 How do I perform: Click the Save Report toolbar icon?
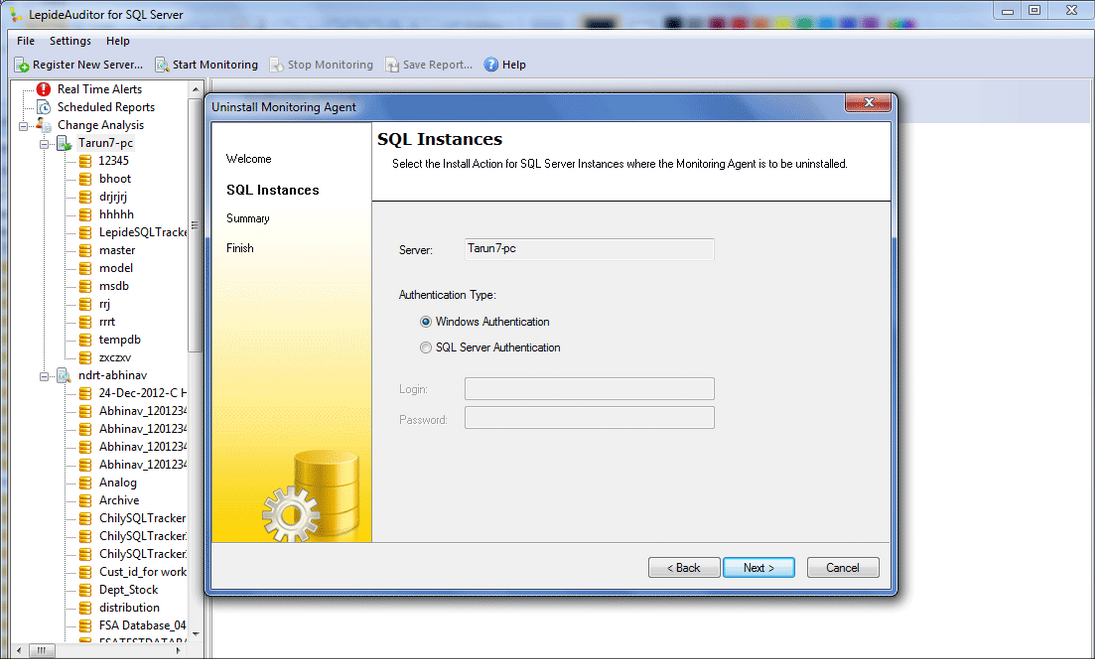click(392, 65)
